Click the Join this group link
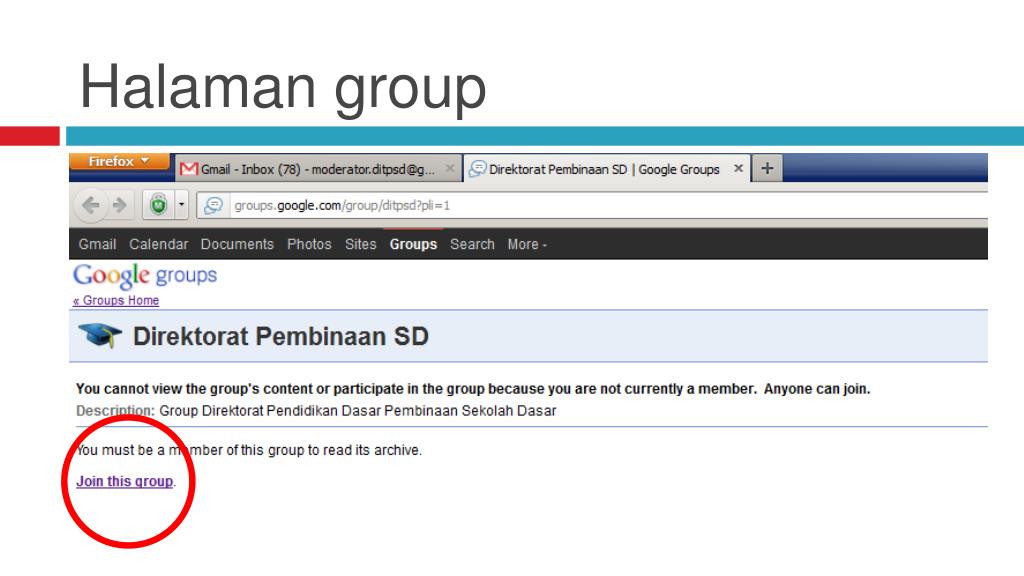Viewport: 1024px width, 576px height. (125, 481)
